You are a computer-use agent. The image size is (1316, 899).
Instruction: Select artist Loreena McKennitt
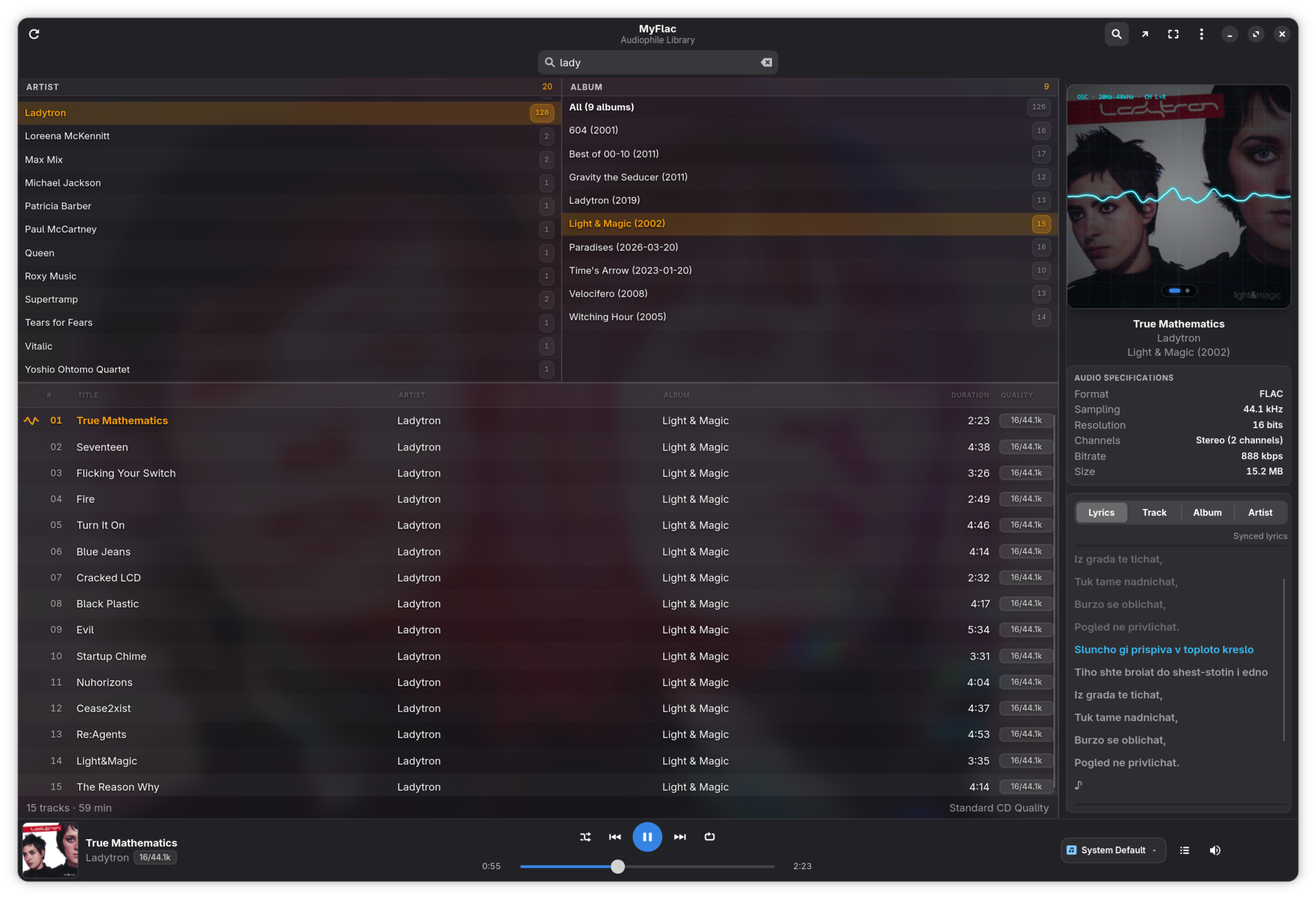pyautogui.click(x=289, y=136)
